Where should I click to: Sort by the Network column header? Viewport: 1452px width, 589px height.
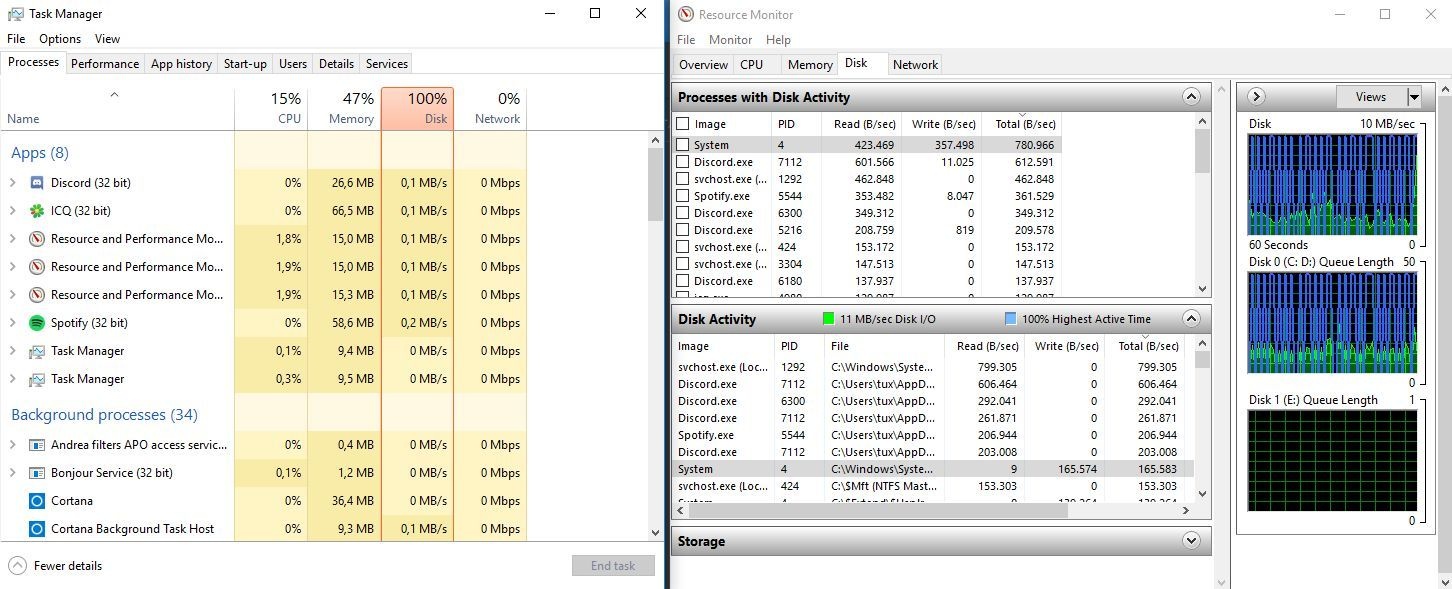490,108
